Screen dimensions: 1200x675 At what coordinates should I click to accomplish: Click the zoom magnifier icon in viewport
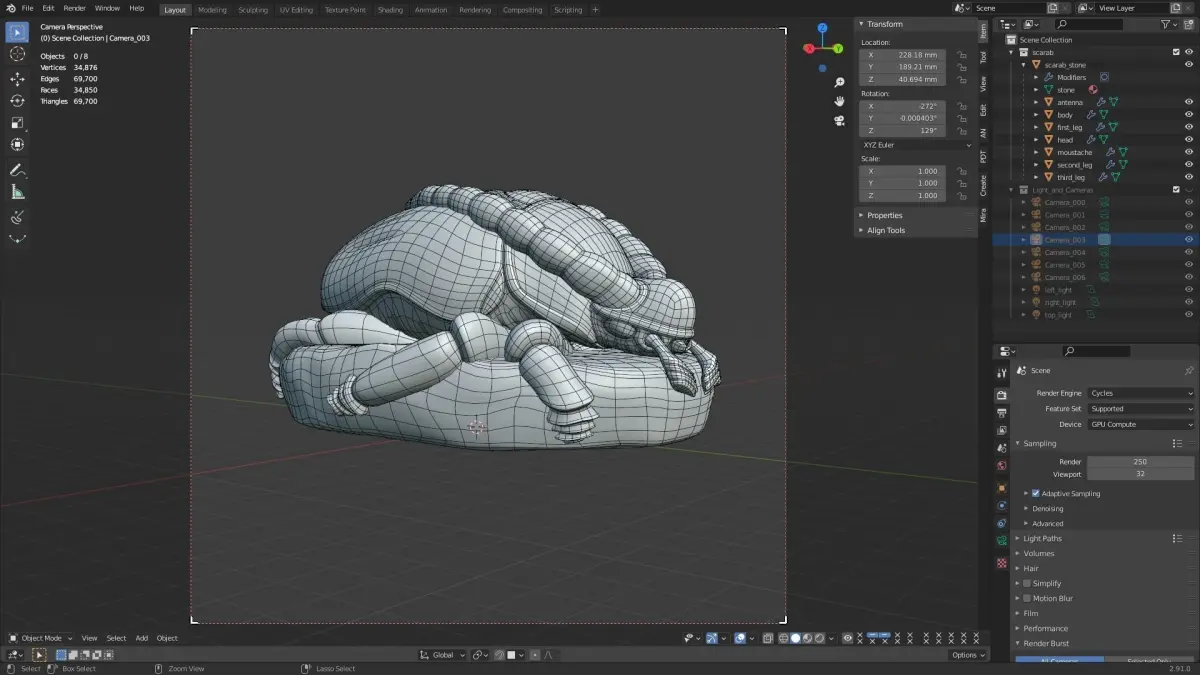pos(840,82)
